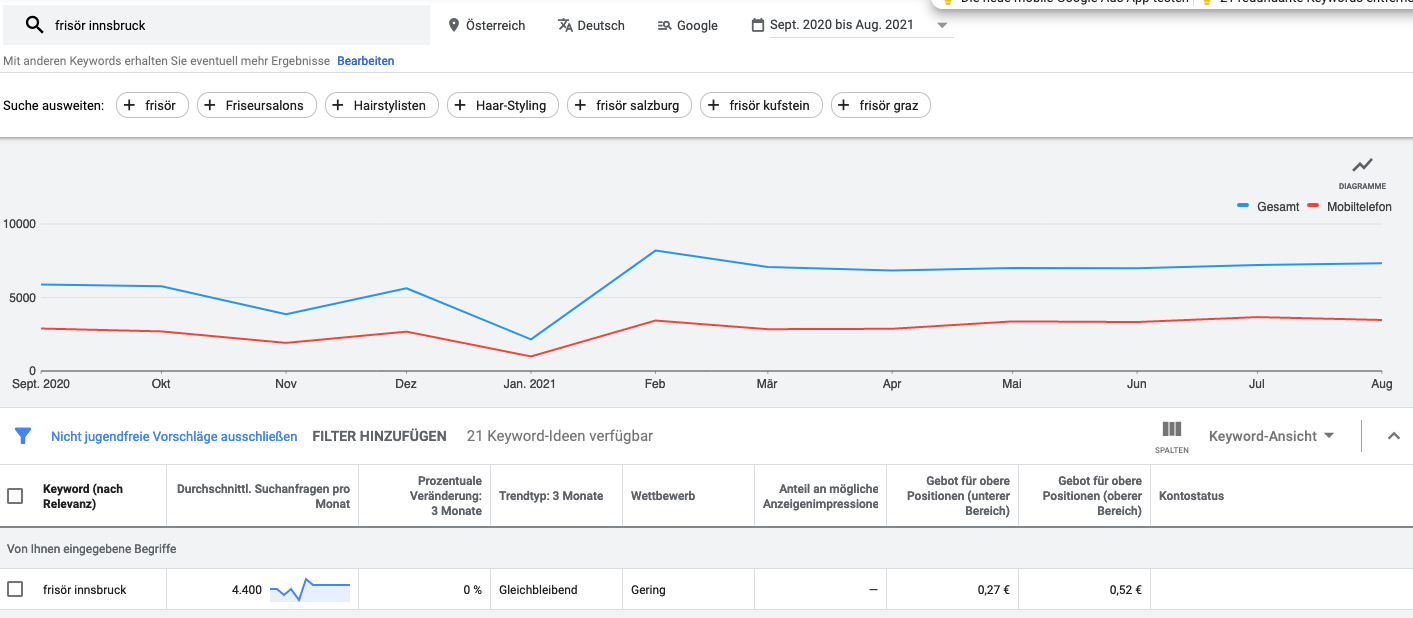
Task: Select all keywords with header checkbox
Action: click(15, 496)
